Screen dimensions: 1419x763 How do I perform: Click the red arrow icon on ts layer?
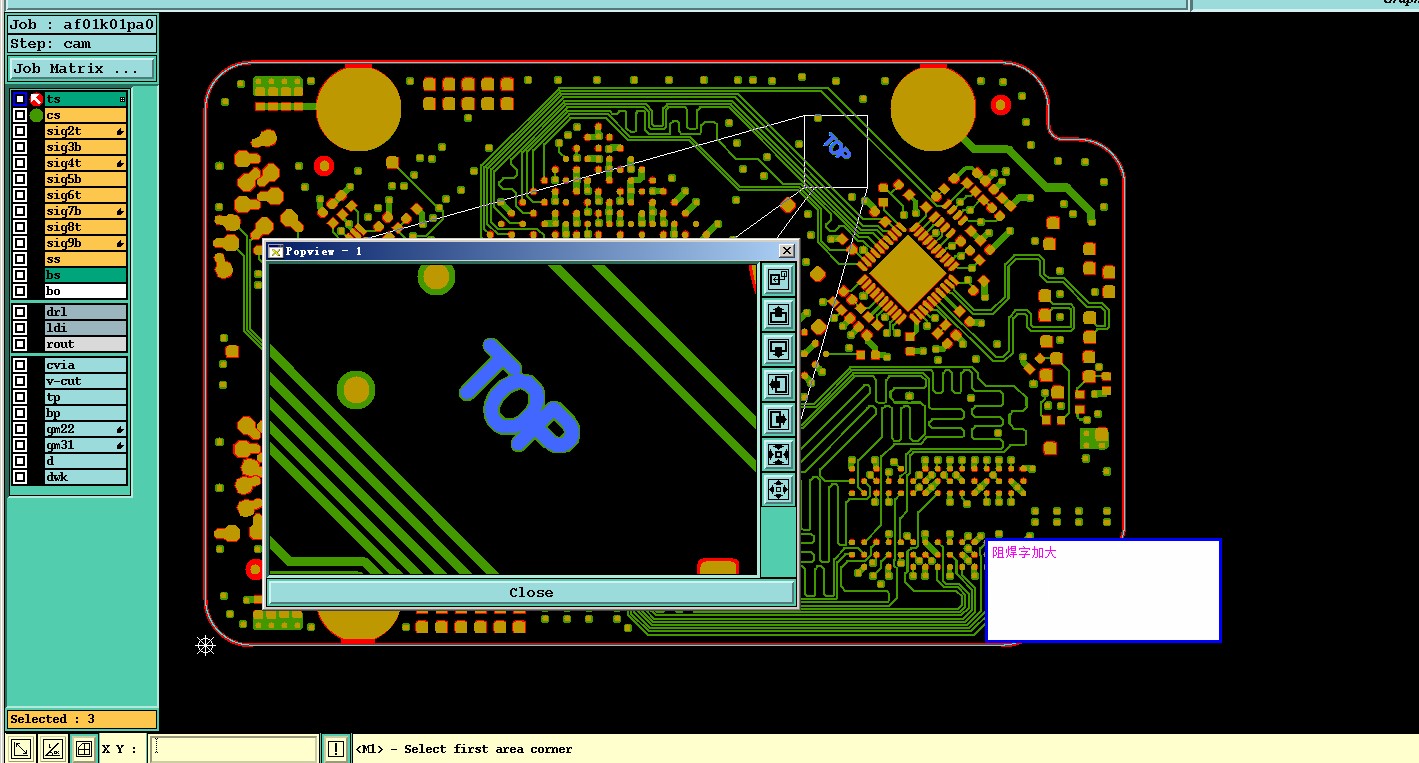coord(36,99)
